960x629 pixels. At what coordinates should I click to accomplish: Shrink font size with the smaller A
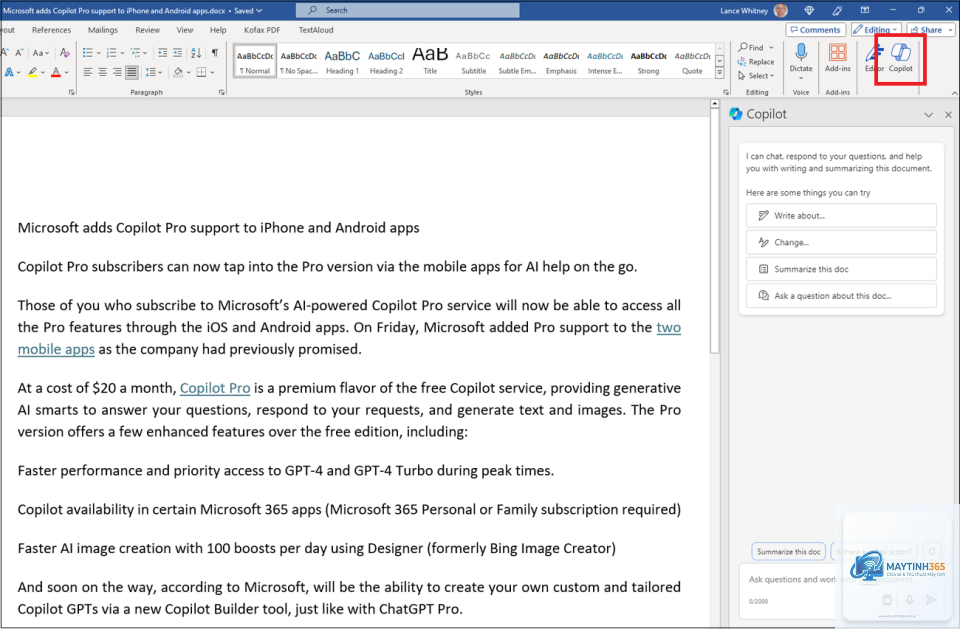coord(19,53)
